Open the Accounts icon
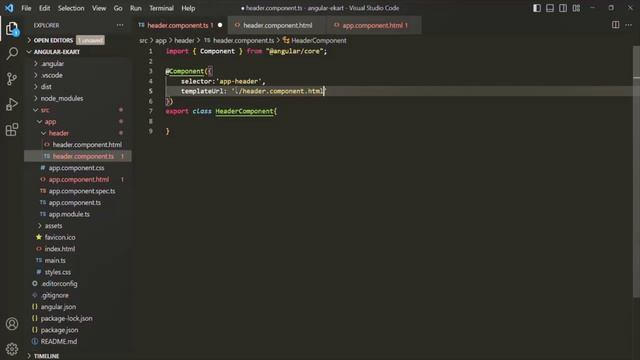Image resolution: width=640 pixels, height=360 pixels. tap(12, 324)
